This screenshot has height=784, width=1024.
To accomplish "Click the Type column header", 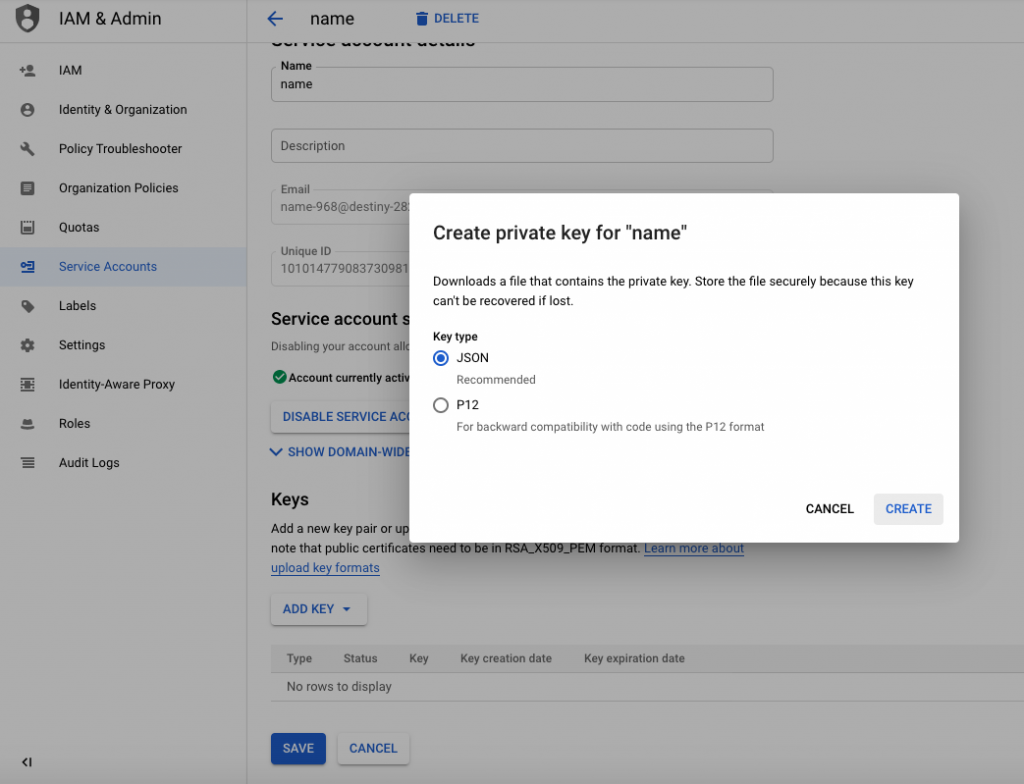I will point(299,659).
